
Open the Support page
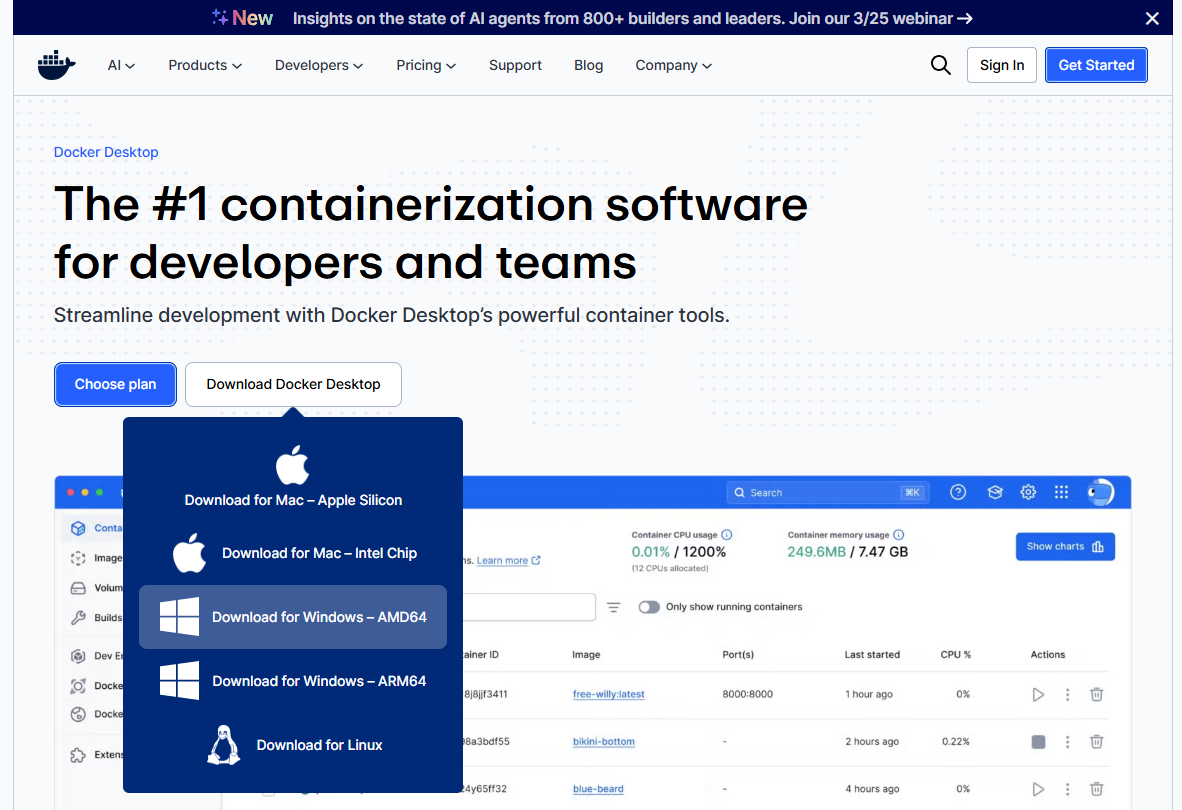tap(515, 66)
